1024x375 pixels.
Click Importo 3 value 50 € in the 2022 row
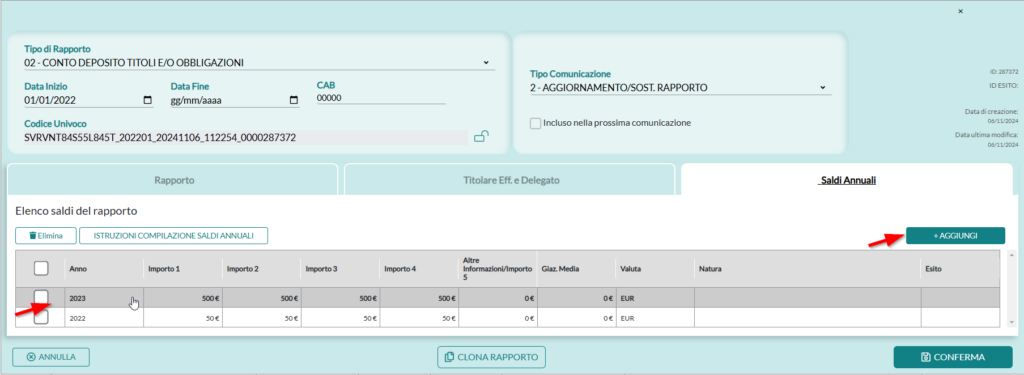coord(340,318)
